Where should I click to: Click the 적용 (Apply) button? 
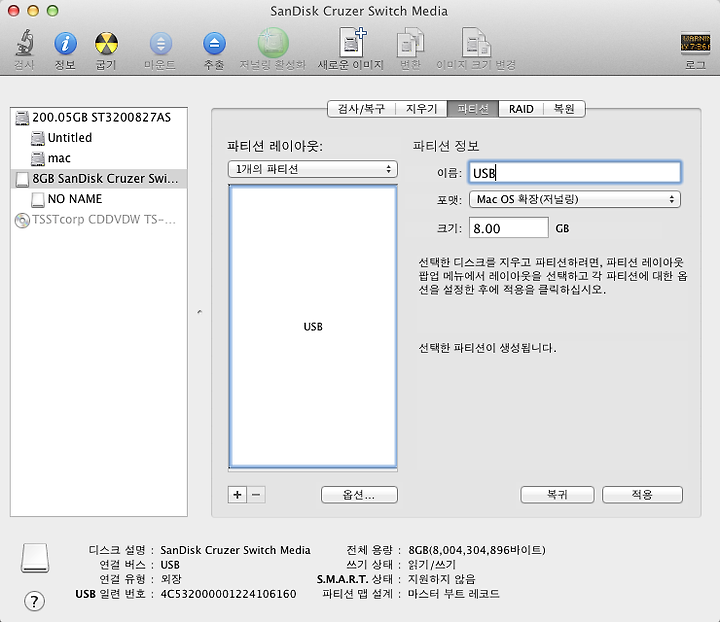click(642, 495)
